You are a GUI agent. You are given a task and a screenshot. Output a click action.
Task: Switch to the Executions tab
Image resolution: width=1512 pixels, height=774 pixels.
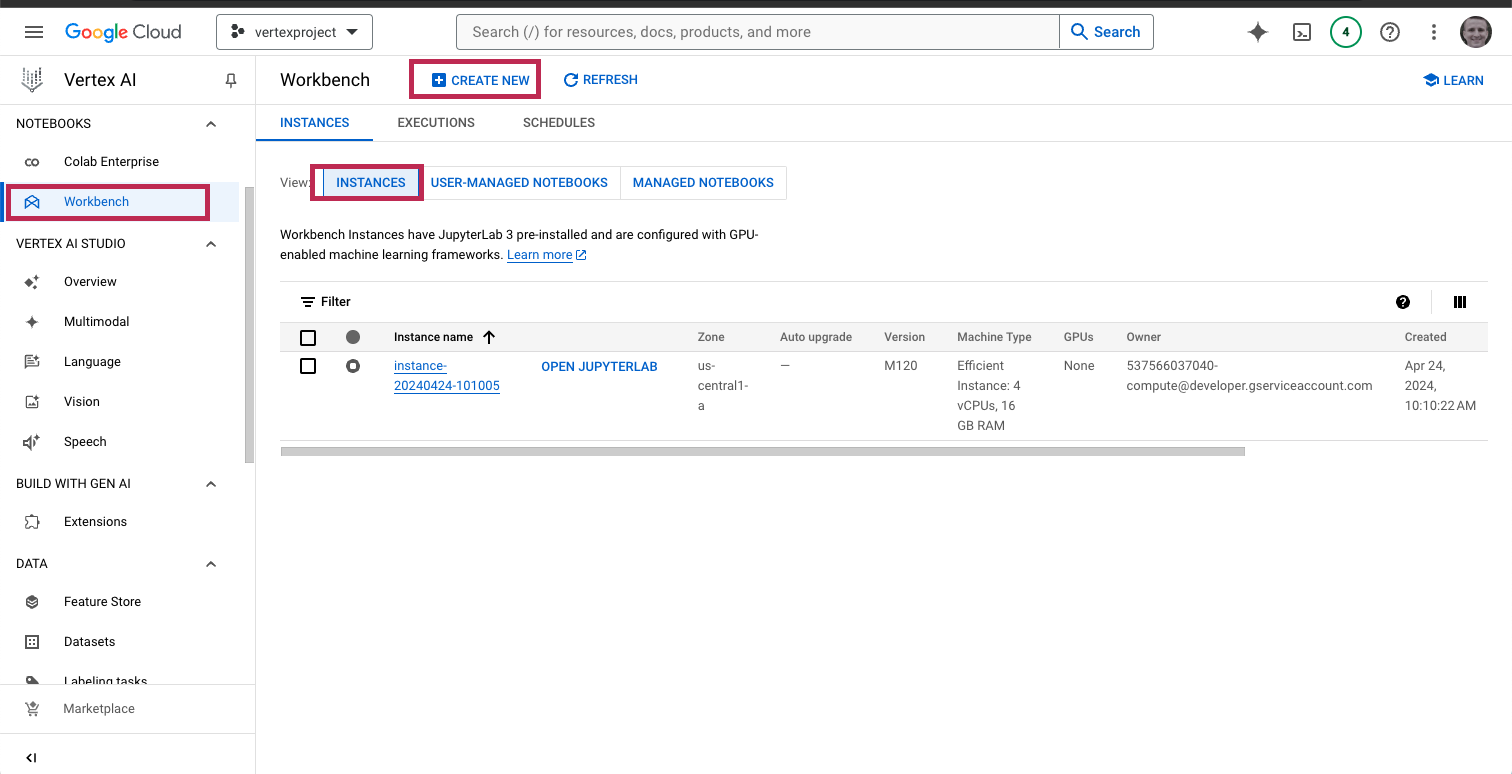tap(436, 123)
